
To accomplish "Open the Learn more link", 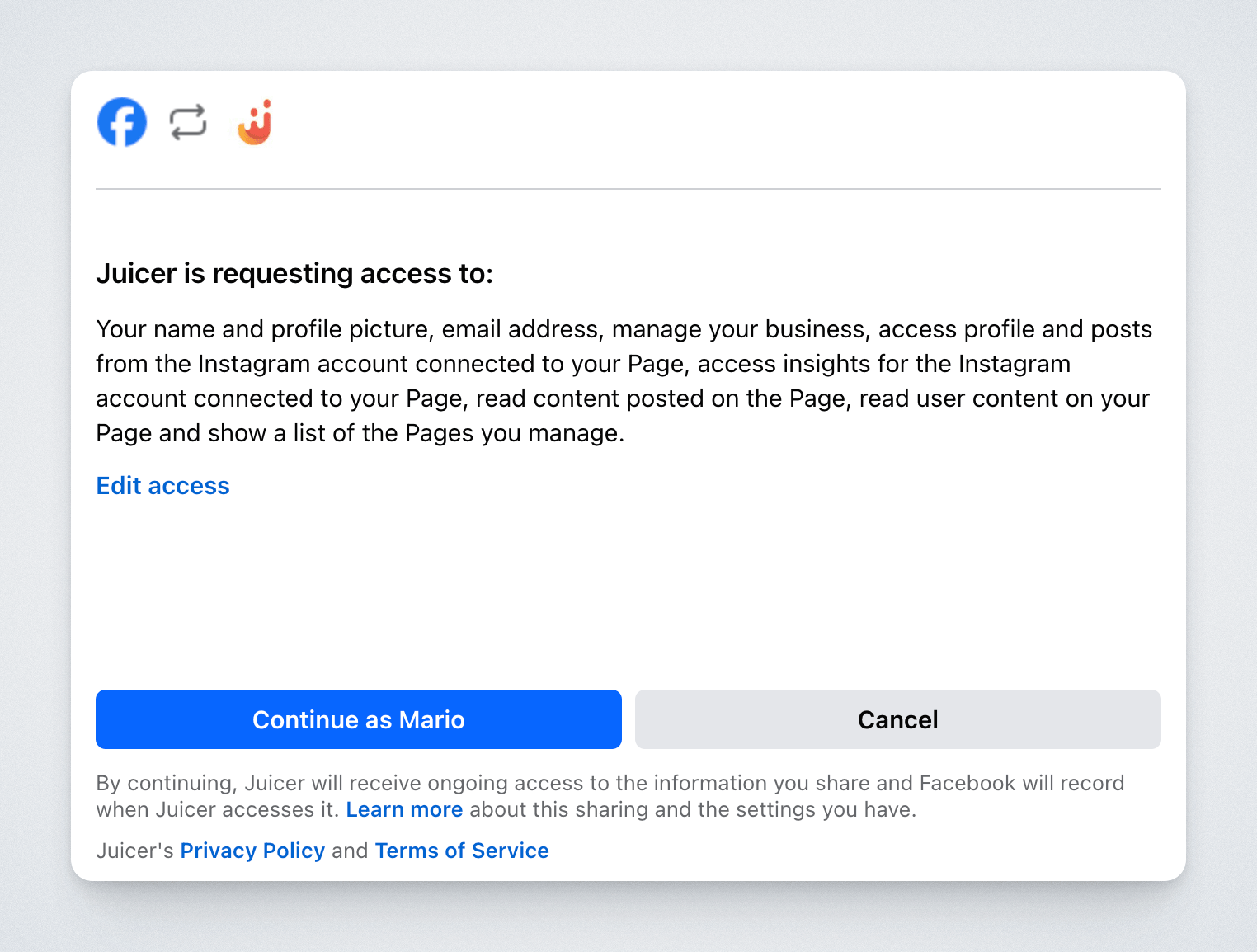I will (404, 809).
